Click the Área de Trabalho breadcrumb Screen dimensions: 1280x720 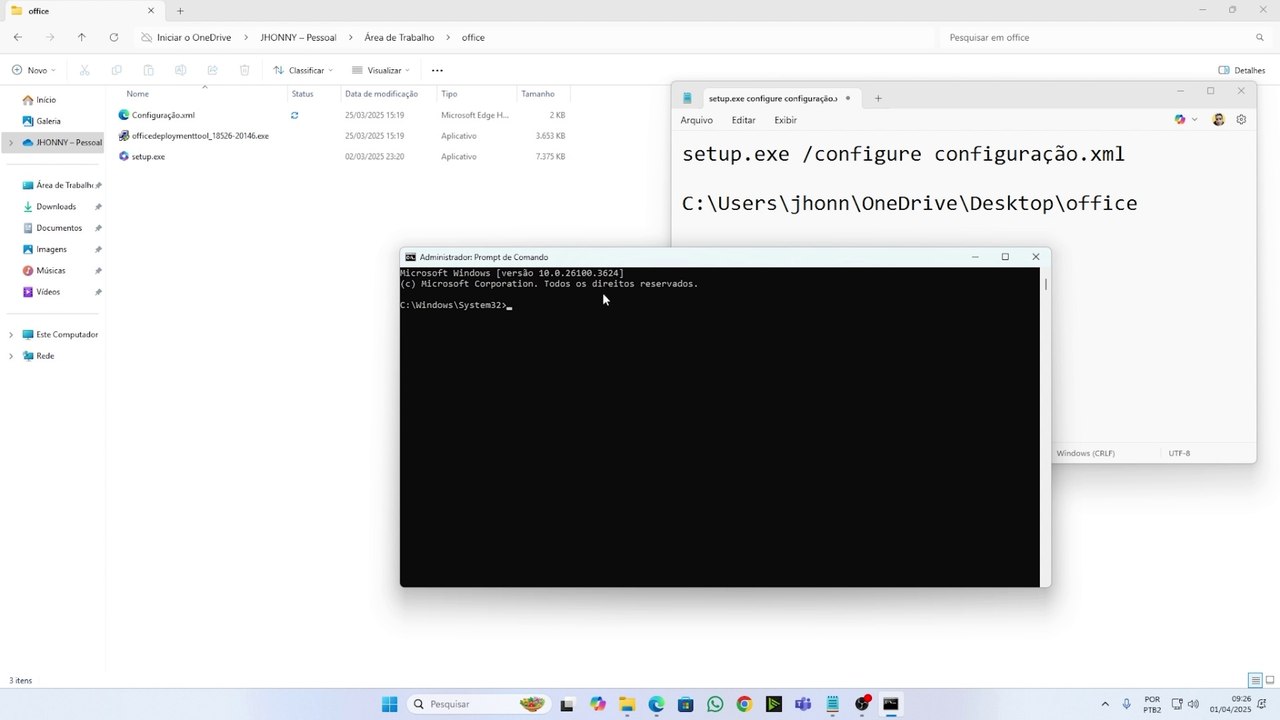[x=399, y=37]
